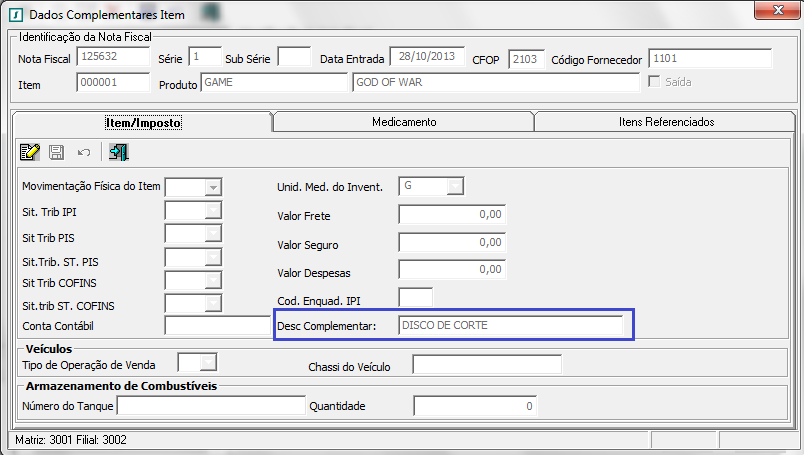Toggle the Saída checkbox
Viewport: 804px width, 455px height.
[654, 82]
